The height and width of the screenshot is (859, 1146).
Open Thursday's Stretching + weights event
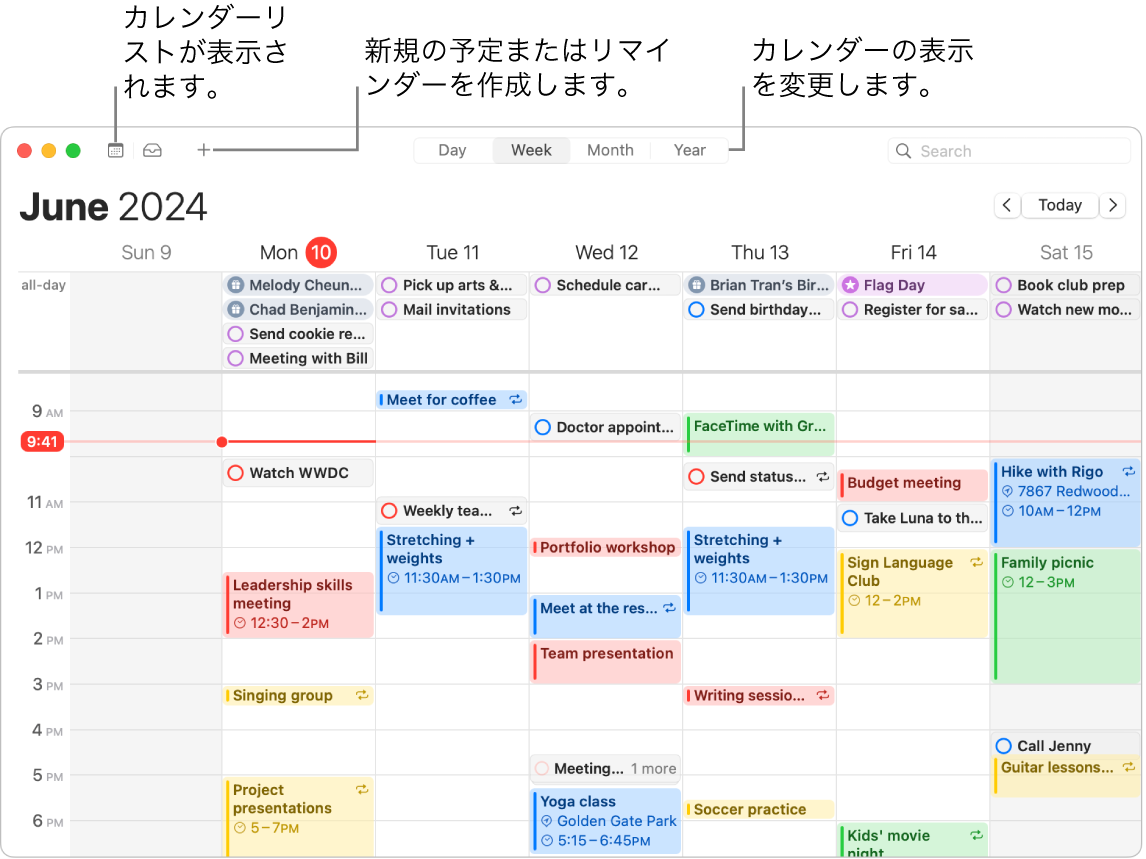coord(759,571)
